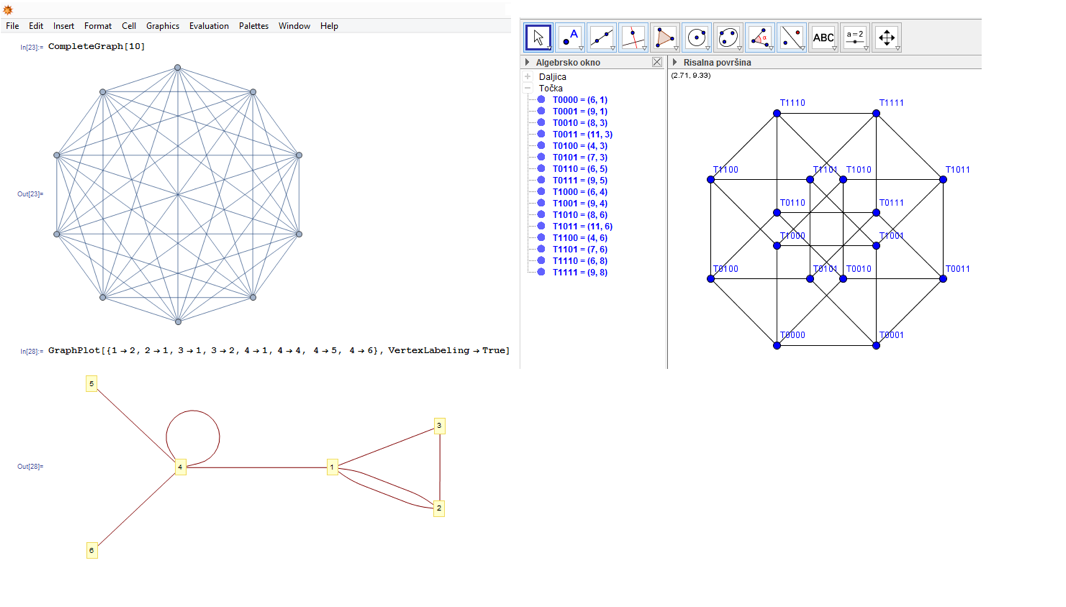Select the ABC text insert tool

pyautogui.click(x=823, y=38)
